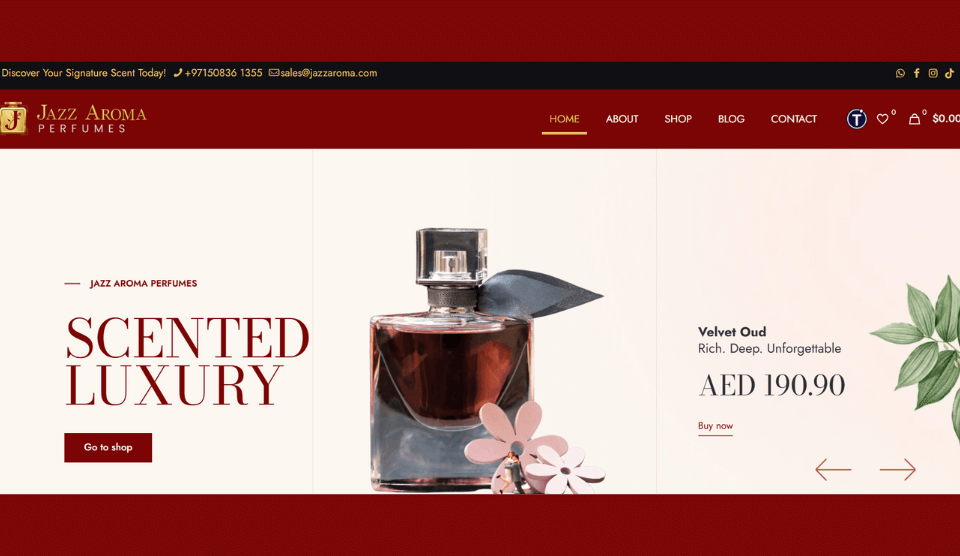Show previous slide with left arrow
Viewport: 960px width, 556px height.
tap(833, 470)
